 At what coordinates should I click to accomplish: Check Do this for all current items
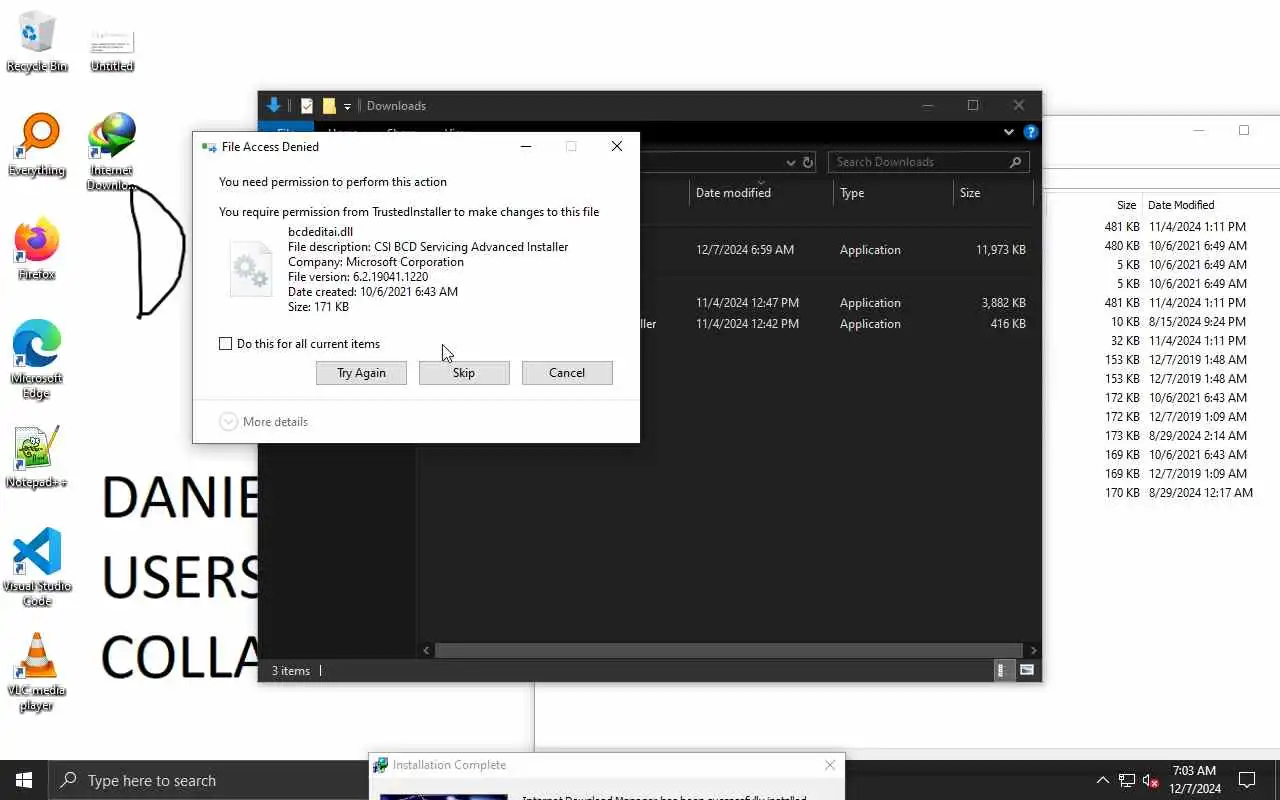point(226,344)
